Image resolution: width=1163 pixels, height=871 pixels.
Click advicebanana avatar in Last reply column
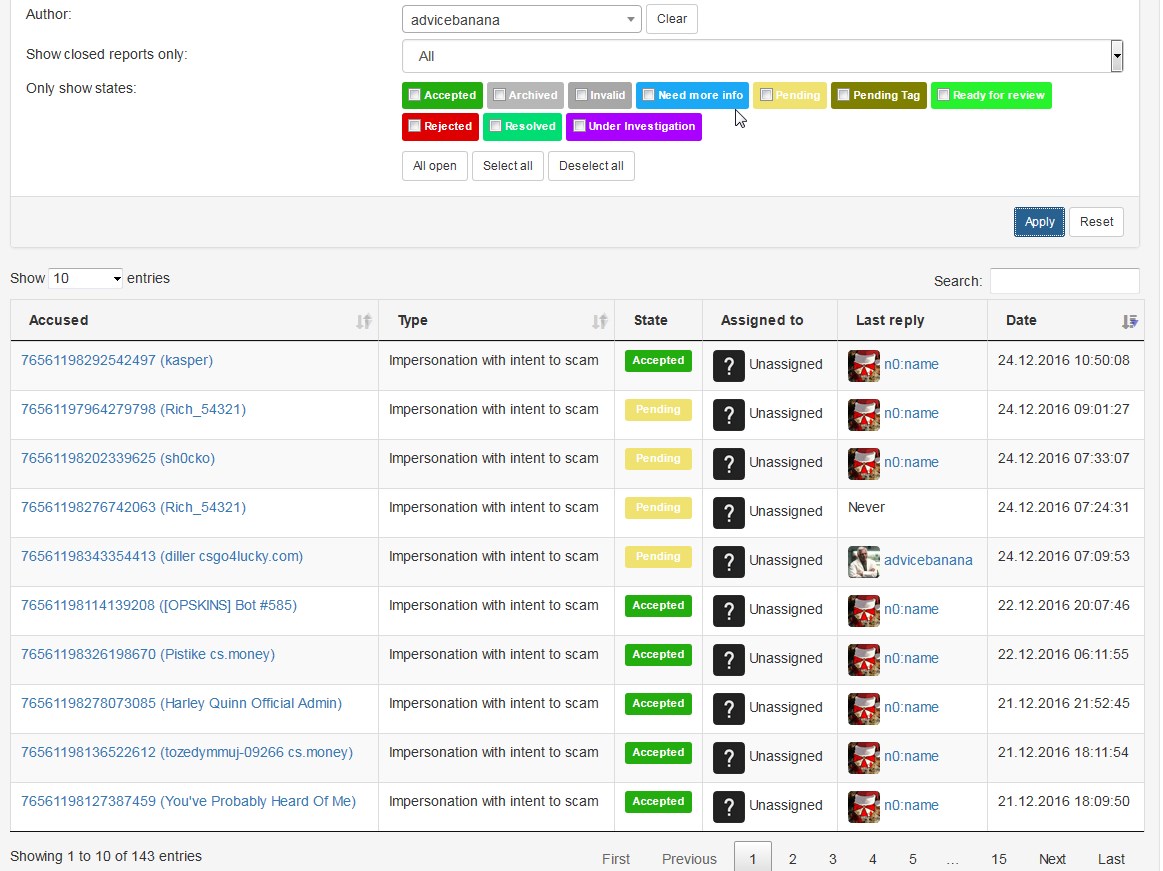863,561
